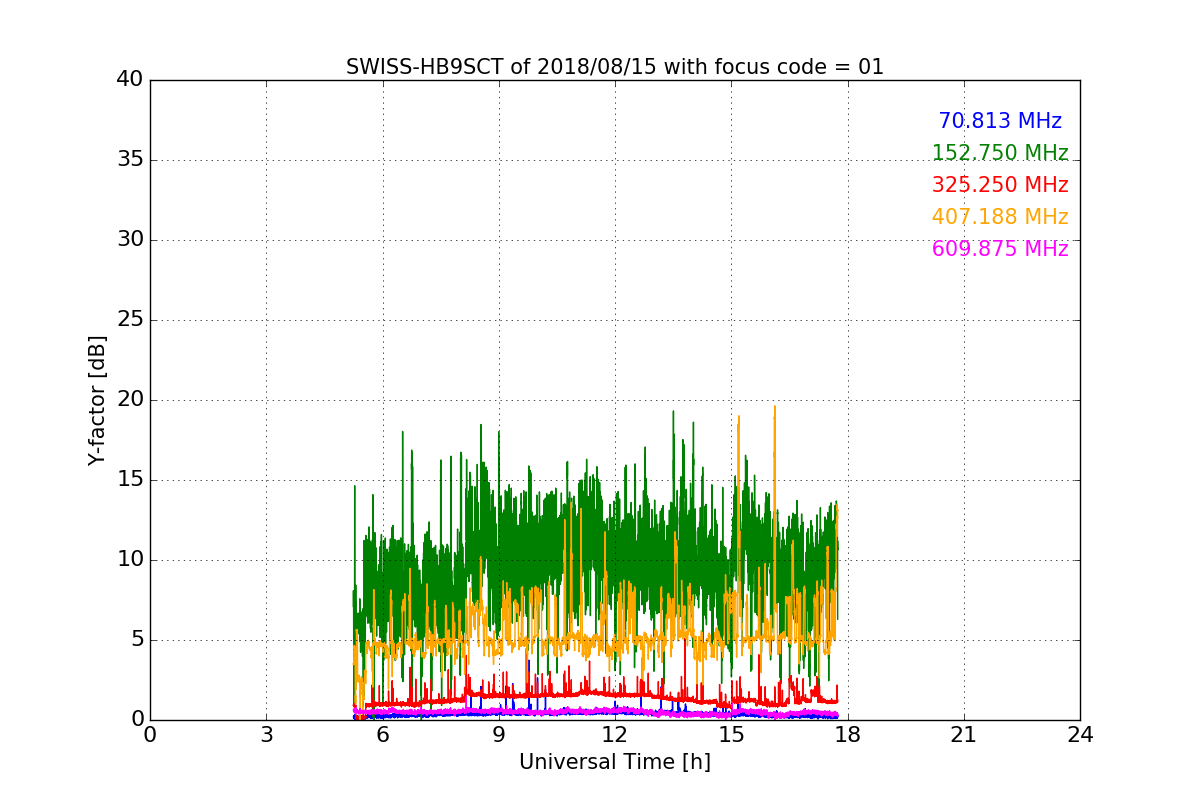Click the orange spike peak near 16 hours
The height and width of the screenshot is (800, 1200).
[x=774, y=407]
